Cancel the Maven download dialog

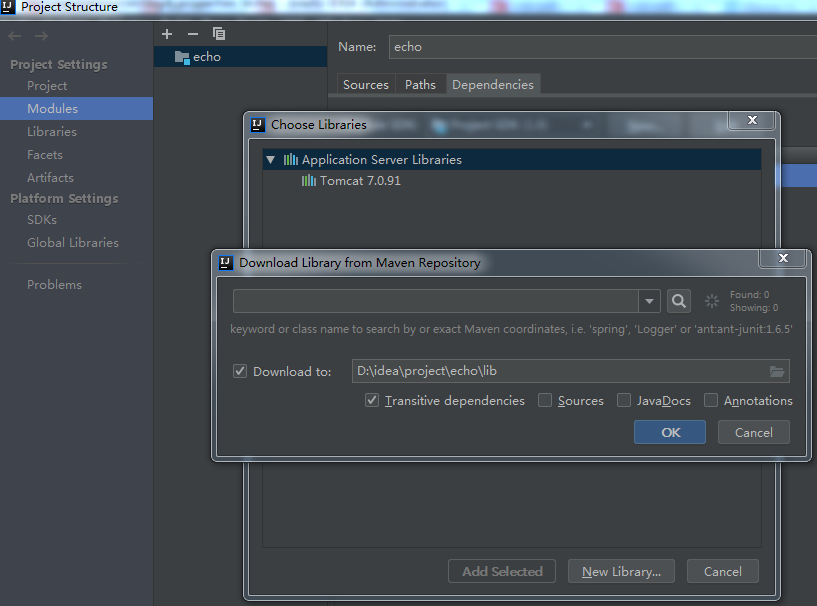coord(753,432)
